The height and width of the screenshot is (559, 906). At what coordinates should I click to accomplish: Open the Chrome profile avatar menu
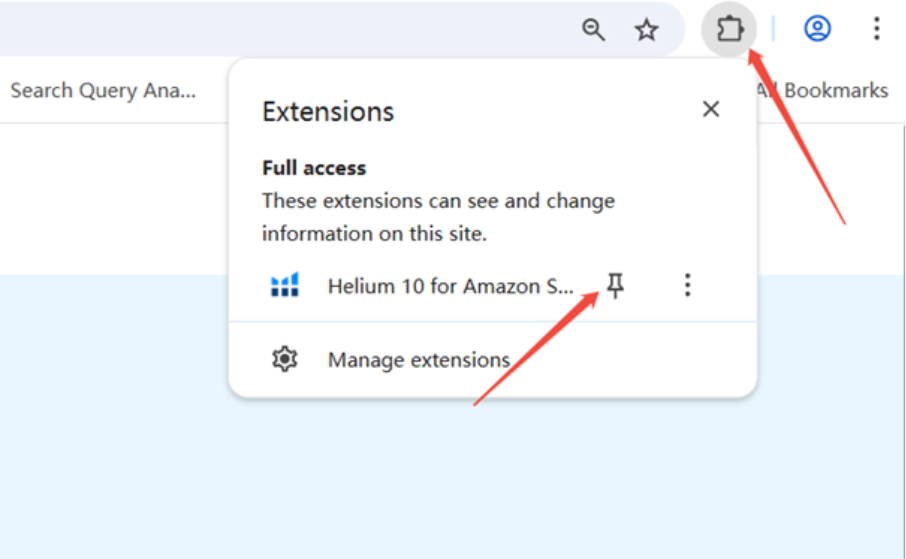(x=818, y=29)
